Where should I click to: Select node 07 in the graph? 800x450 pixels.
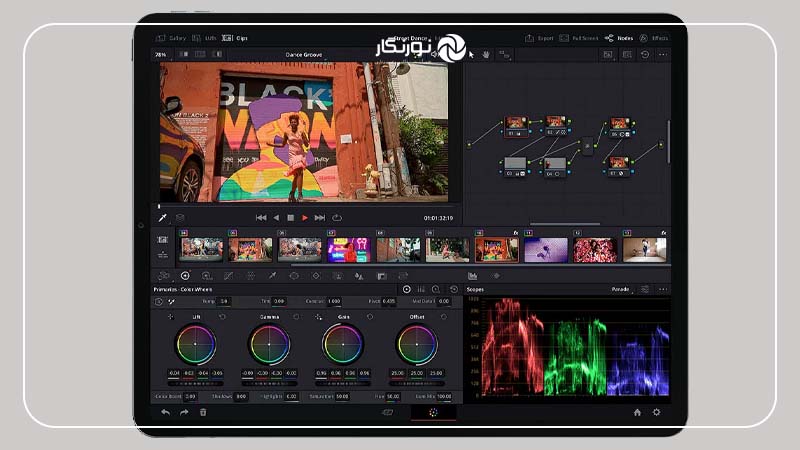pos(618,166)
